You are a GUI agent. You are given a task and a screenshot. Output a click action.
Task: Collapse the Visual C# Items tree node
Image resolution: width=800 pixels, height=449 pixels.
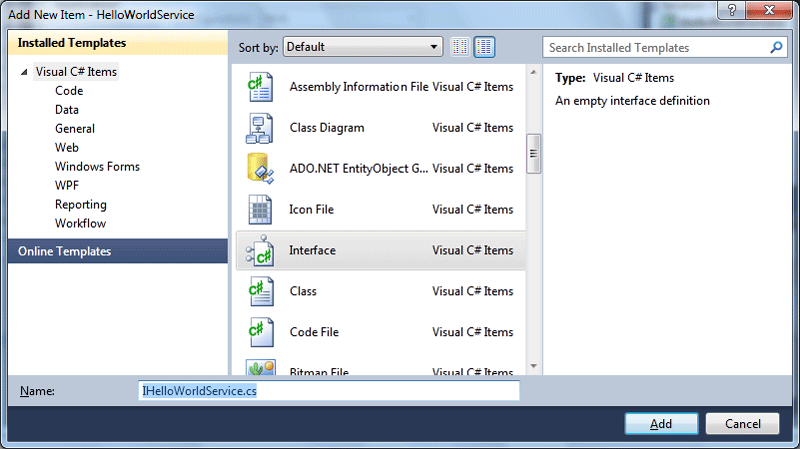click(24, 72)
